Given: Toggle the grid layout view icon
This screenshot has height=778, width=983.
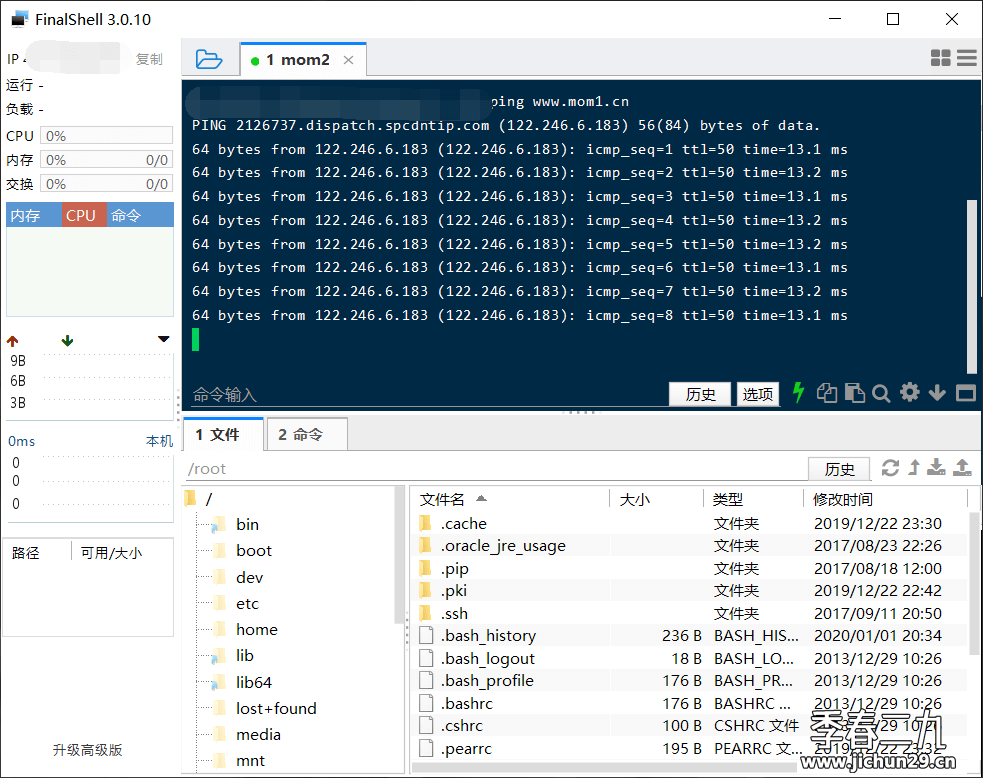Looking at the screenshot, I should tap(941, 59).
